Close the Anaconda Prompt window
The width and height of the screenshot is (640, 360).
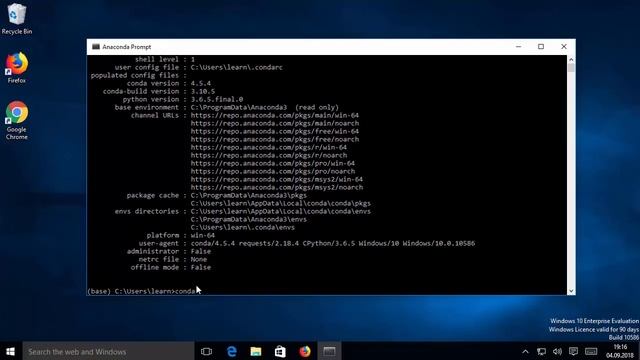point(564,47)
